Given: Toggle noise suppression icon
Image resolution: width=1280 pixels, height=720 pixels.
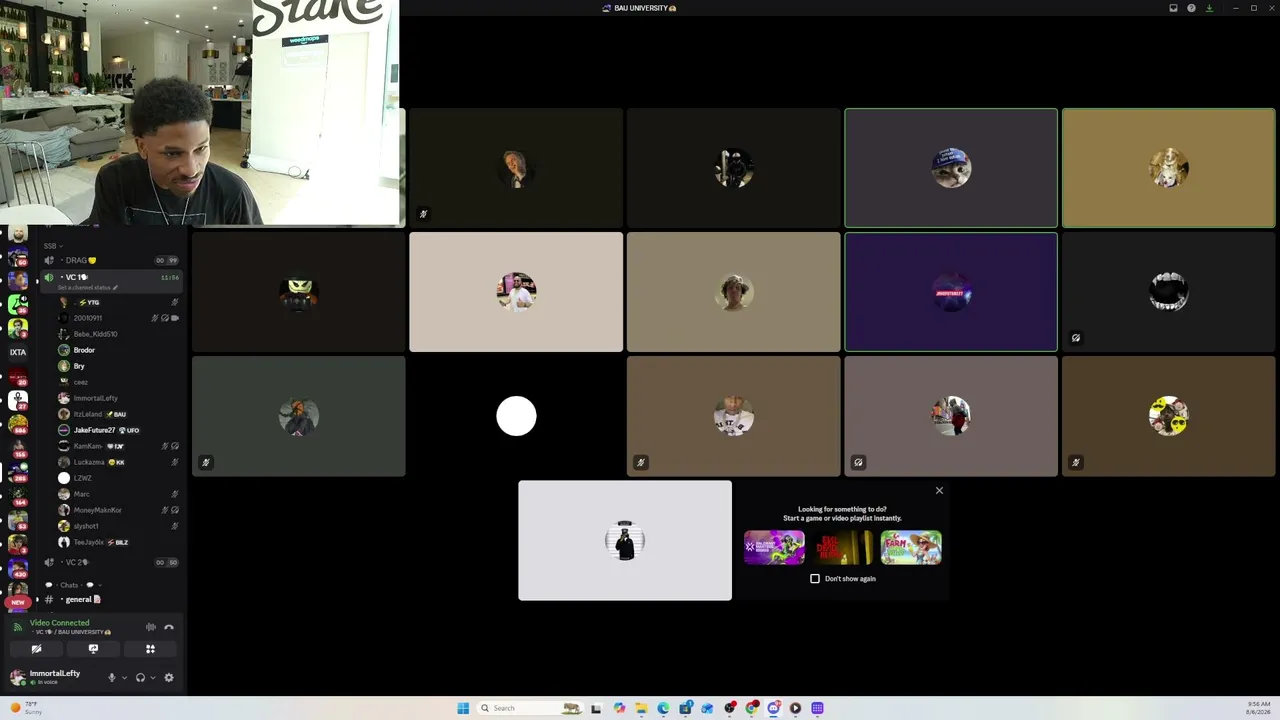Looking at the screenshot, I should (151, 627).
